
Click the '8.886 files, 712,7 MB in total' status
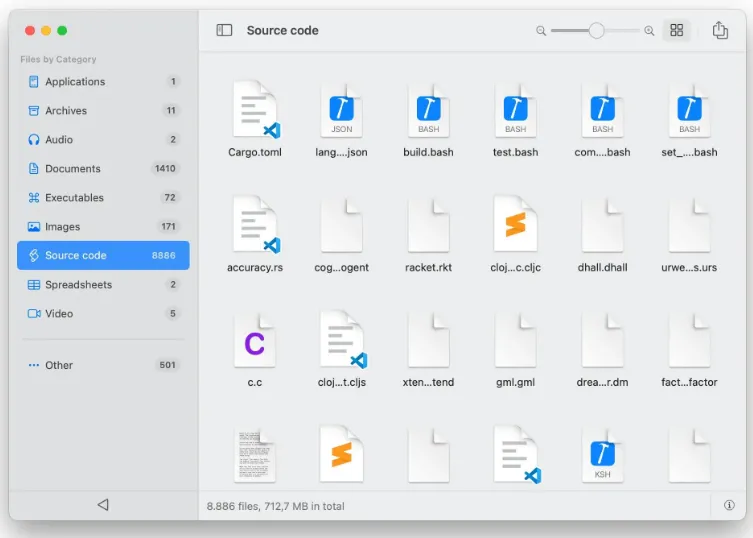tap(275, 506)
